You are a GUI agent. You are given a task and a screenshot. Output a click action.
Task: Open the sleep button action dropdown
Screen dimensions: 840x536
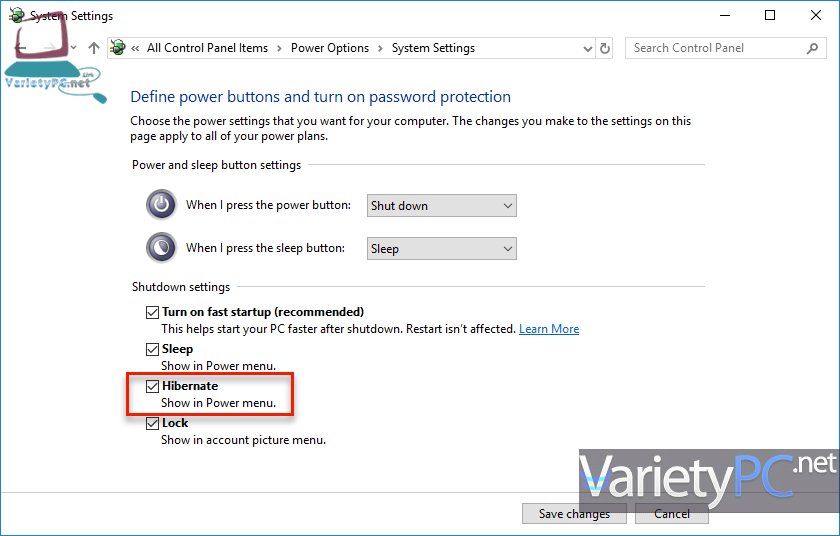[441, 248]
